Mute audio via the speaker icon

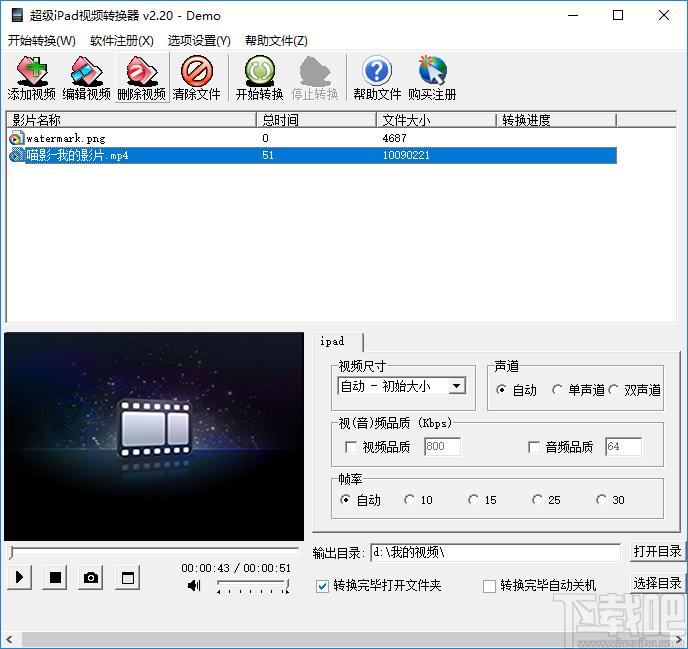click(194, 585)
